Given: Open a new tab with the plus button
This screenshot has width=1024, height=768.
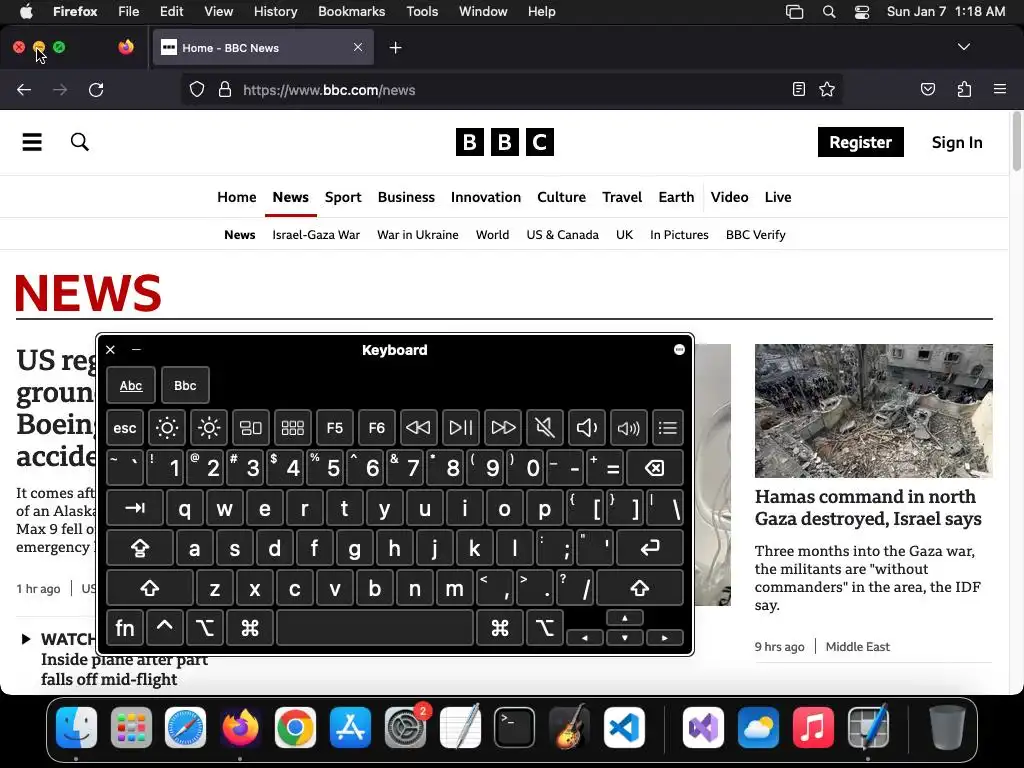Looking at the screenshot, I should pos(395,48).
